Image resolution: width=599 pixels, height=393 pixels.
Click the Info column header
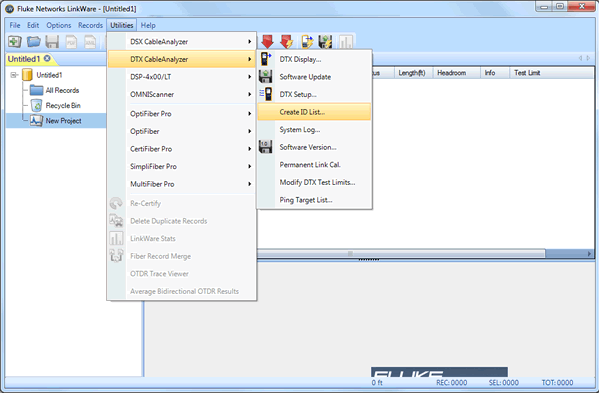495,73
